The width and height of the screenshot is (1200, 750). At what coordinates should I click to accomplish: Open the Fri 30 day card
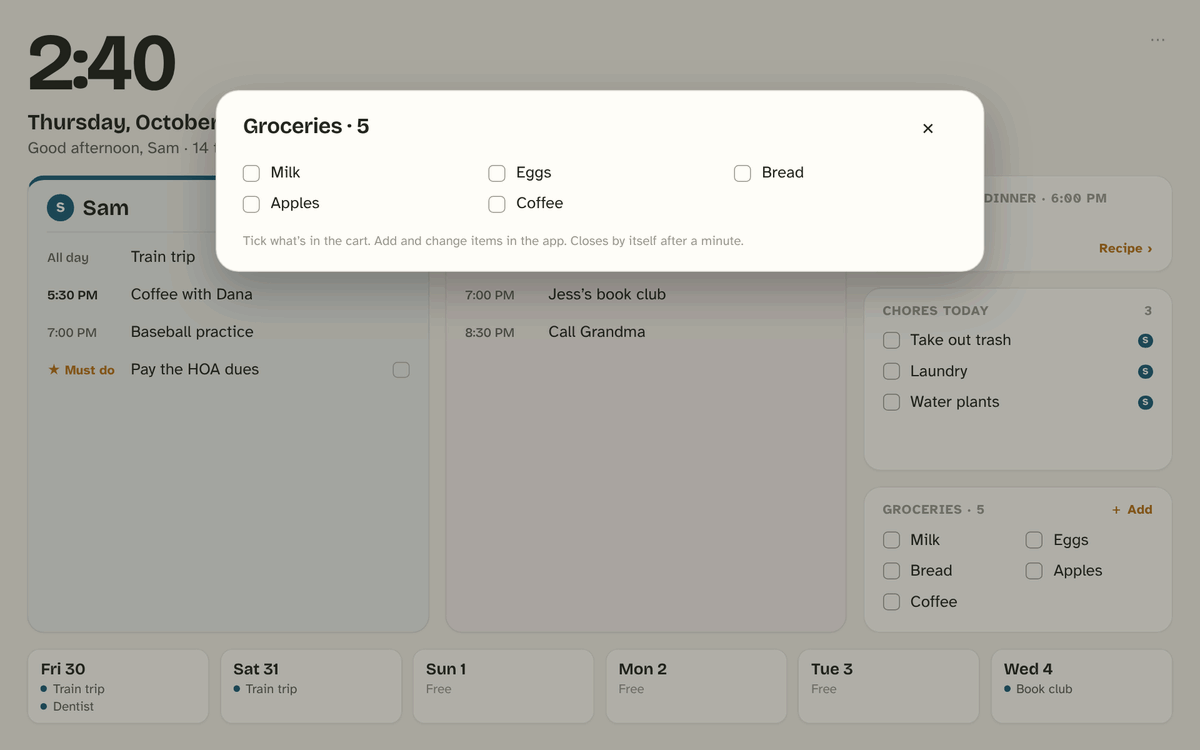[118, 687]
